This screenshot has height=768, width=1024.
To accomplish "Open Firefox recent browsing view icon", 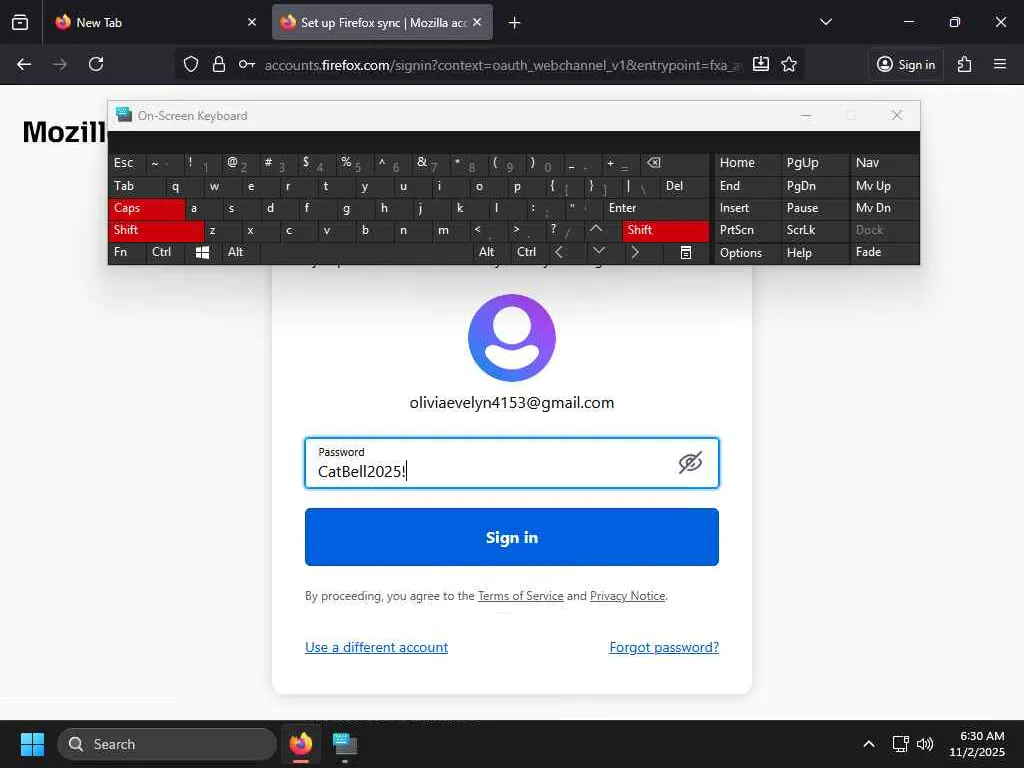I will 20,22.
